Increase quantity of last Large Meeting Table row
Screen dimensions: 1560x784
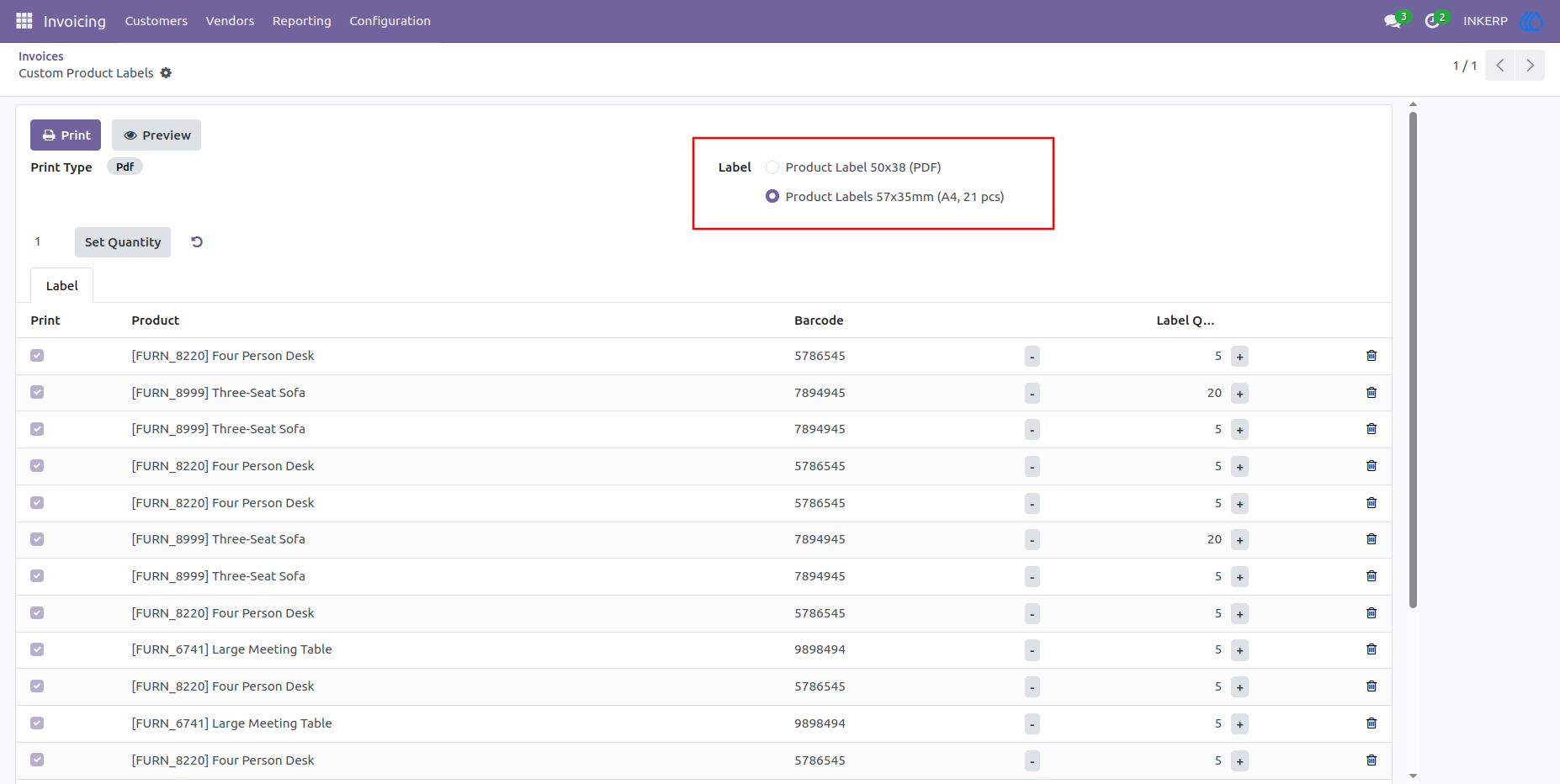[x=1239, y=724]
